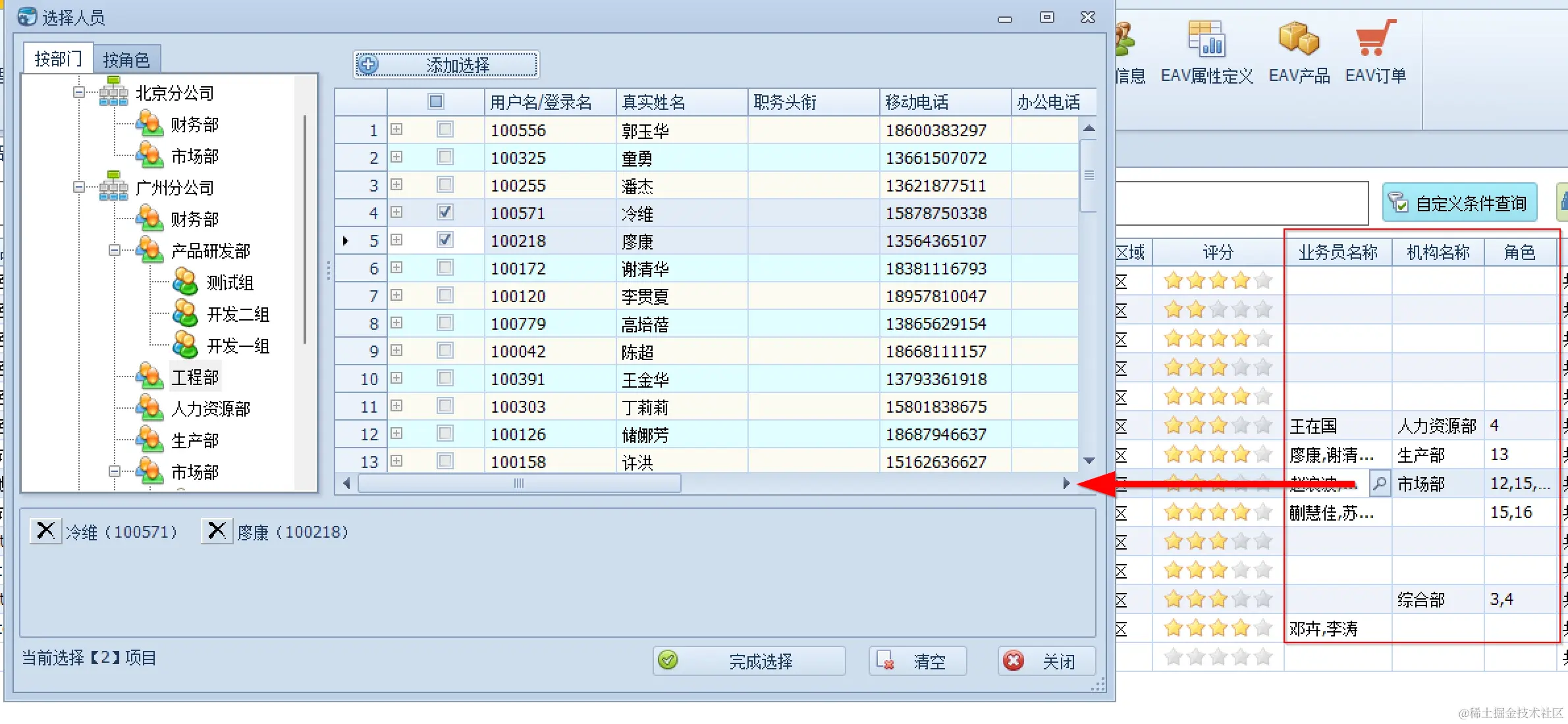Toggle the select-all checkbox in the grid header
This screenshot has height=724, width=1568.
point(435,101)
